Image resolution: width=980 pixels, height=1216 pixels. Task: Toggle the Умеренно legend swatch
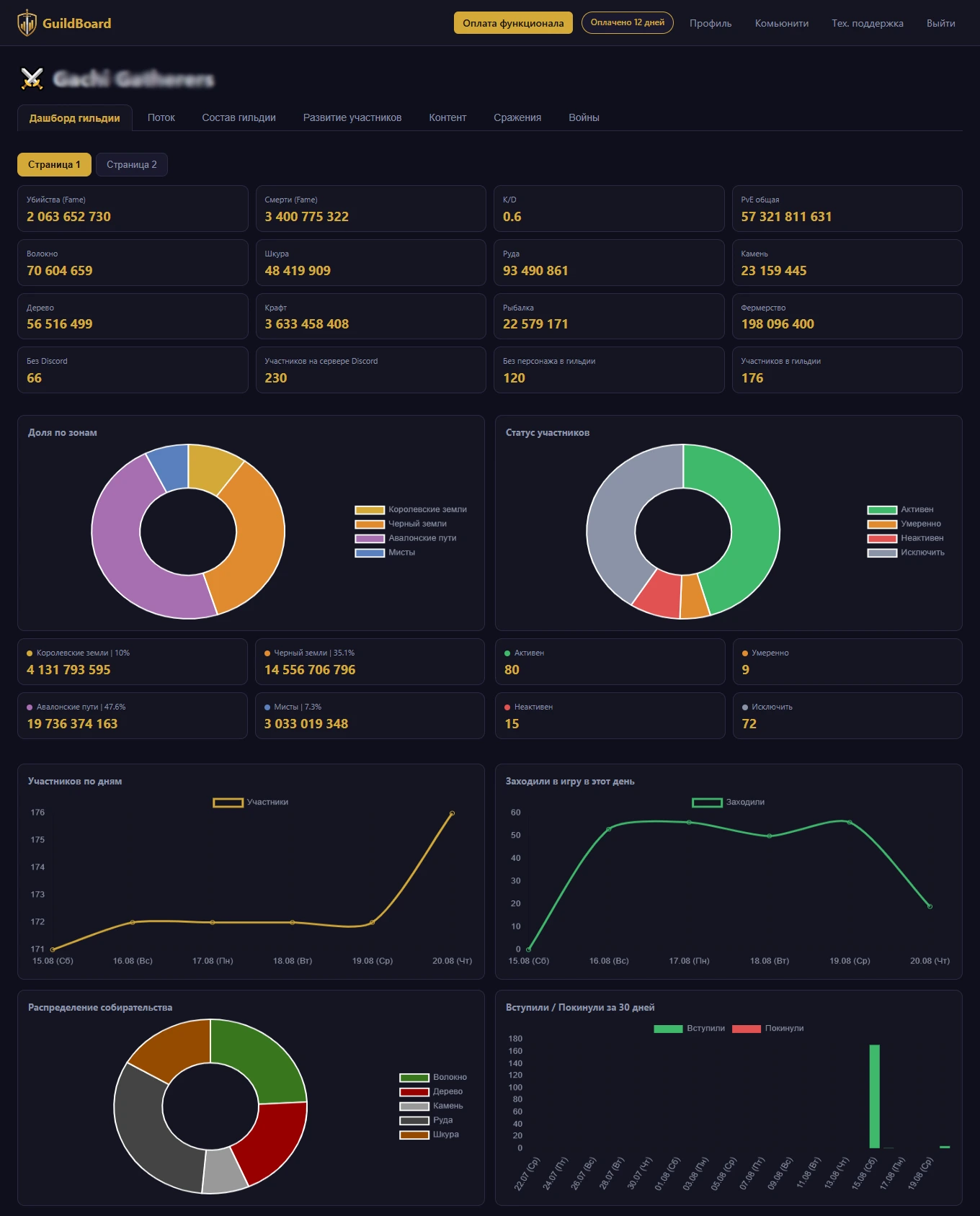point(882,524)
